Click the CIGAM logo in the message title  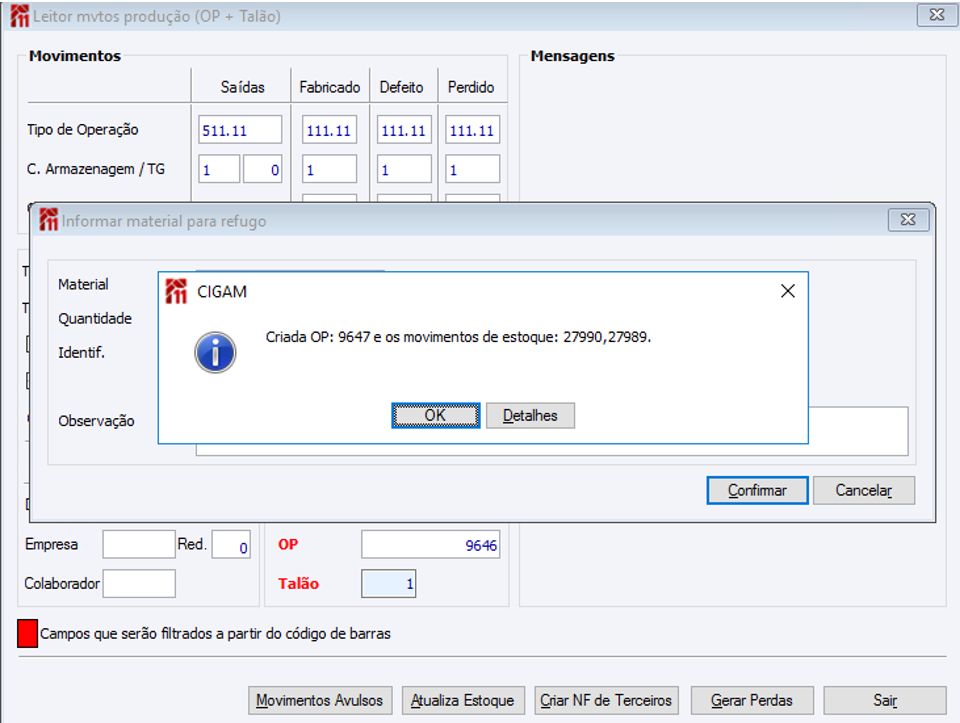pyautogui.click(x=176, y=291)
